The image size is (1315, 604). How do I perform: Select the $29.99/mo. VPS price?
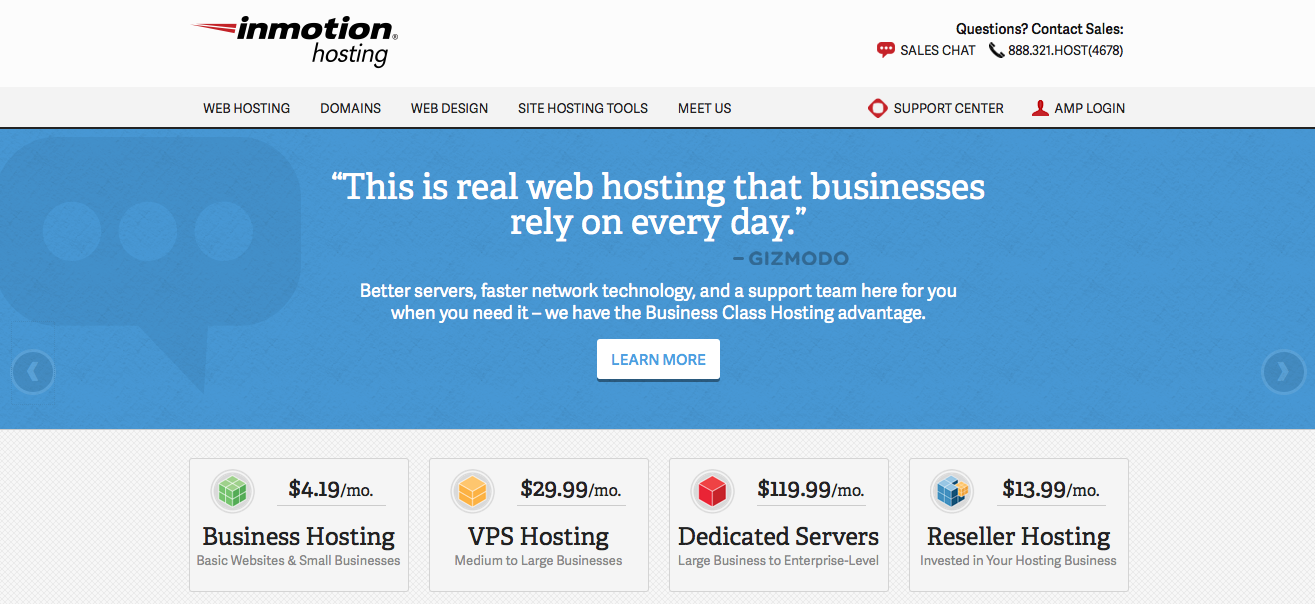point(571,489)
